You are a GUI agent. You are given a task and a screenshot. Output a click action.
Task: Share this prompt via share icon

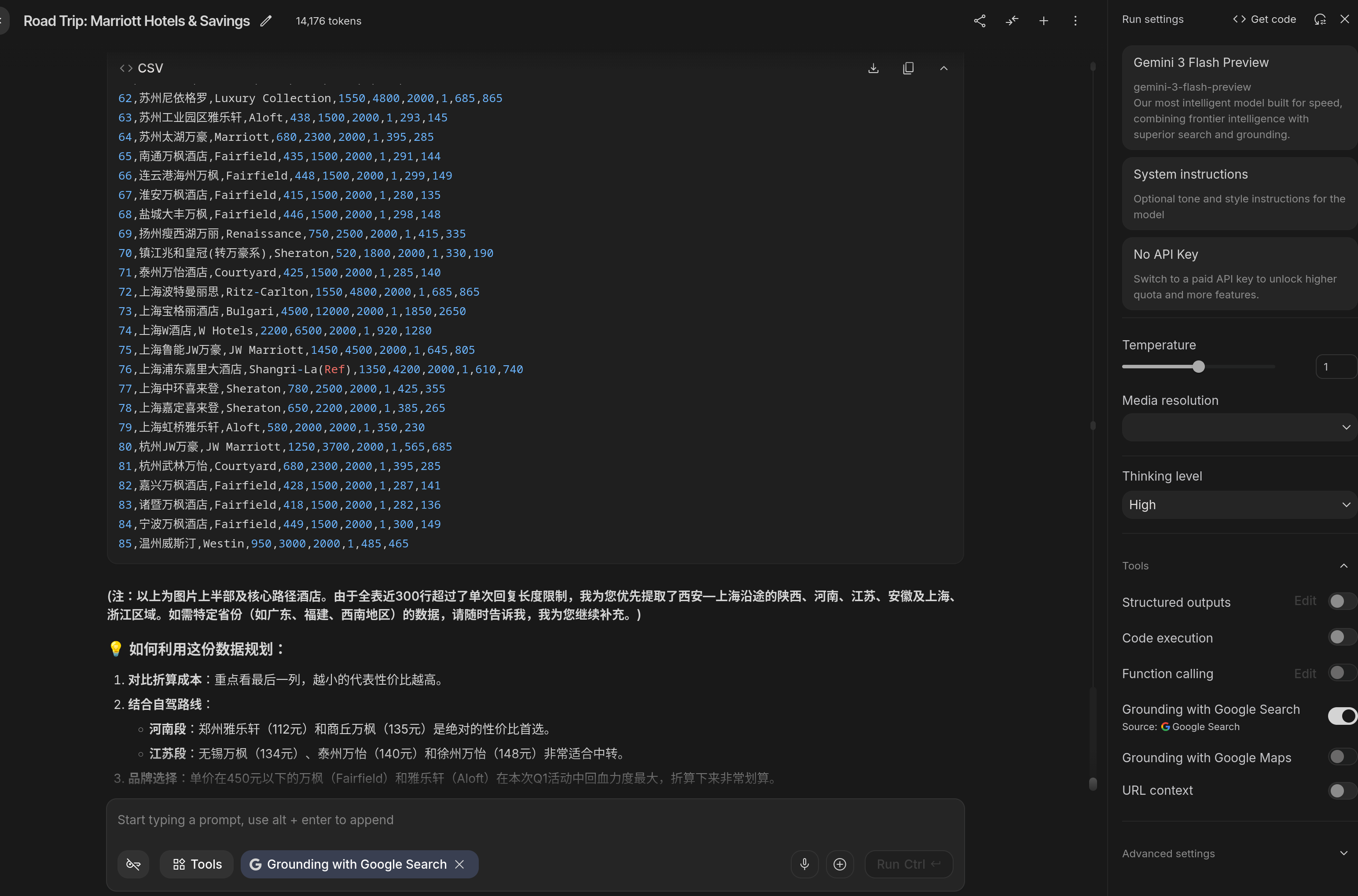click(x=979, y=21)
